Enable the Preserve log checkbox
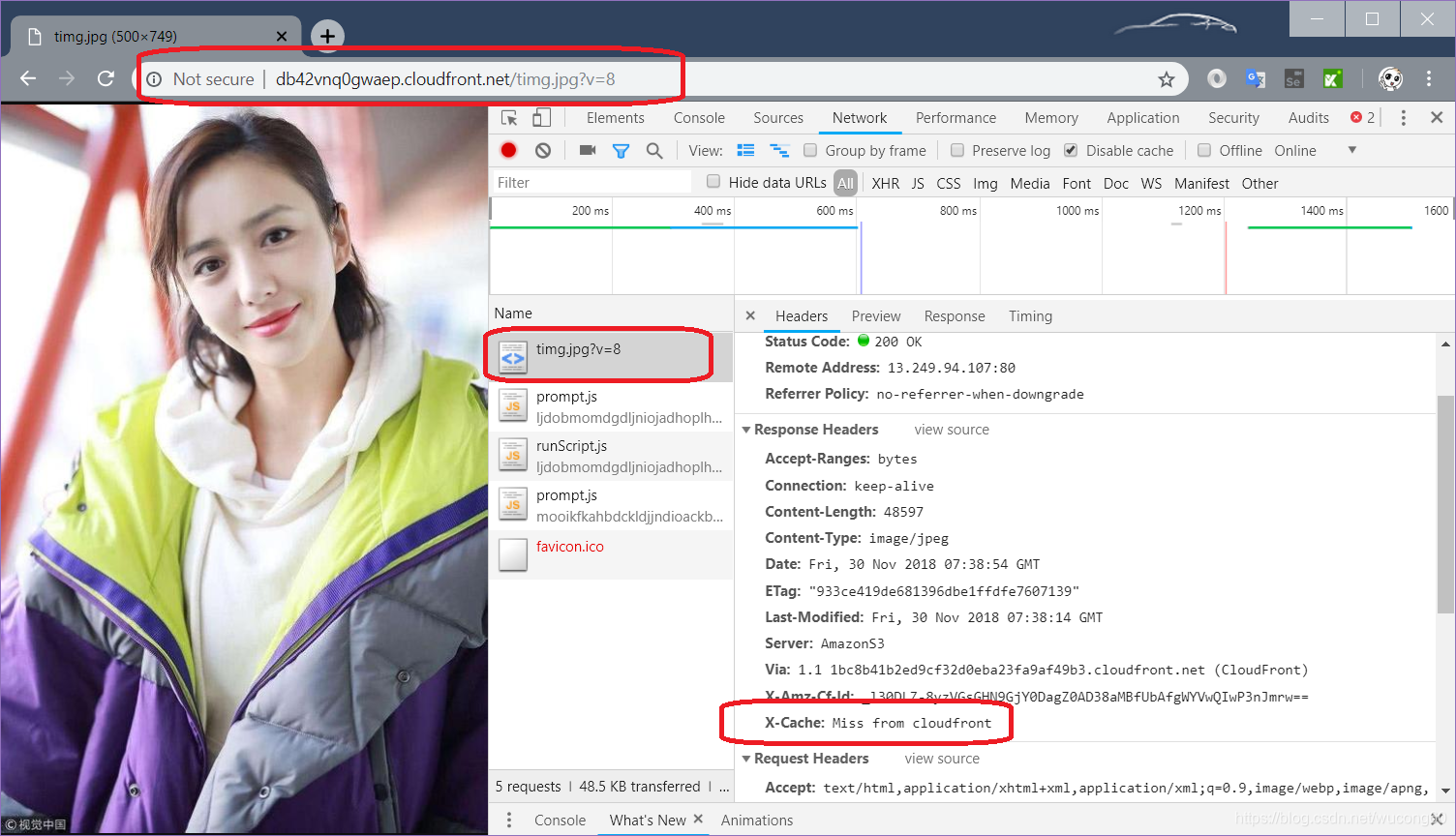Image resolution: width=1456 pixels, height=836 pixels. point(957,150)
